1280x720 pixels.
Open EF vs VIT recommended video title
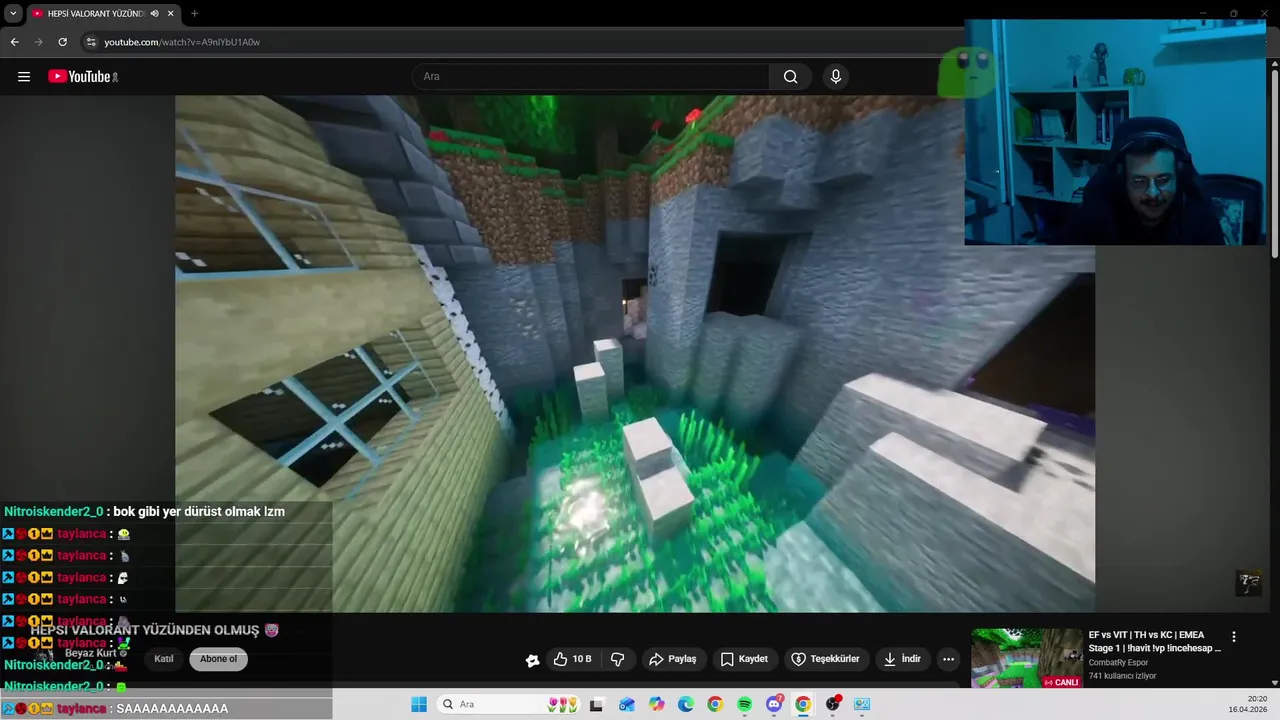(1156, 641)
